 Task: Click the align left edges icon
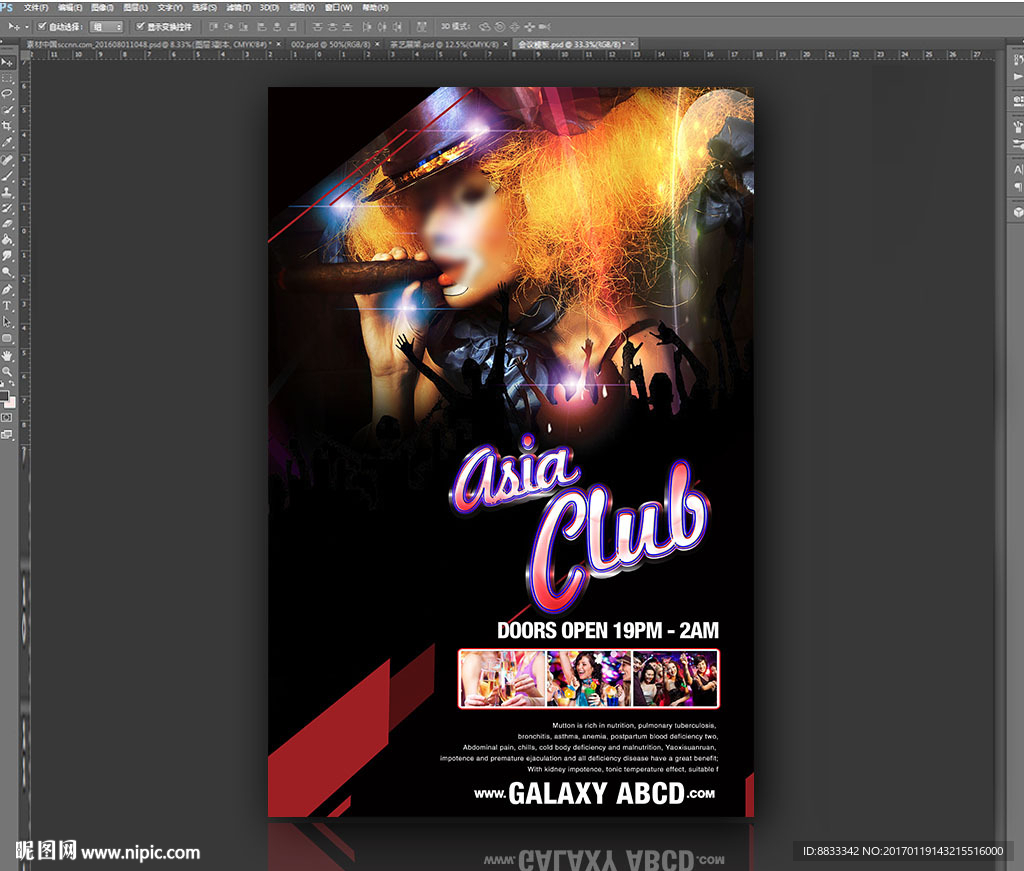(x=262, y=27)
